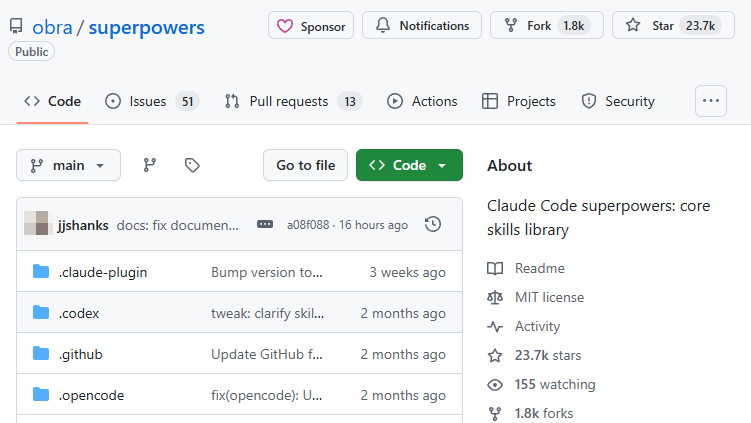Click the jjshanks avatar thumbnail
Image resolution: width=751 pixels, height=423 pixels.
pyautogui.click(x=37, y=224)
